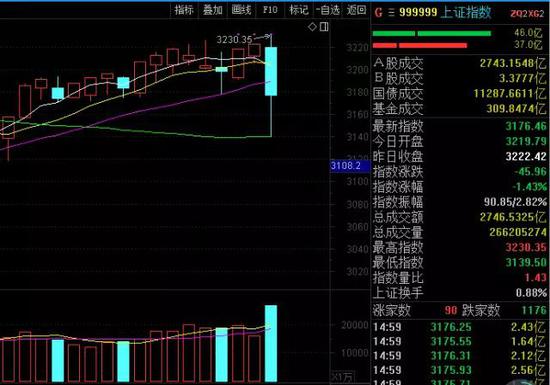The image size is (550, 385).
Task: Click 总成交量 value 266205274
Action: [518, 232]
